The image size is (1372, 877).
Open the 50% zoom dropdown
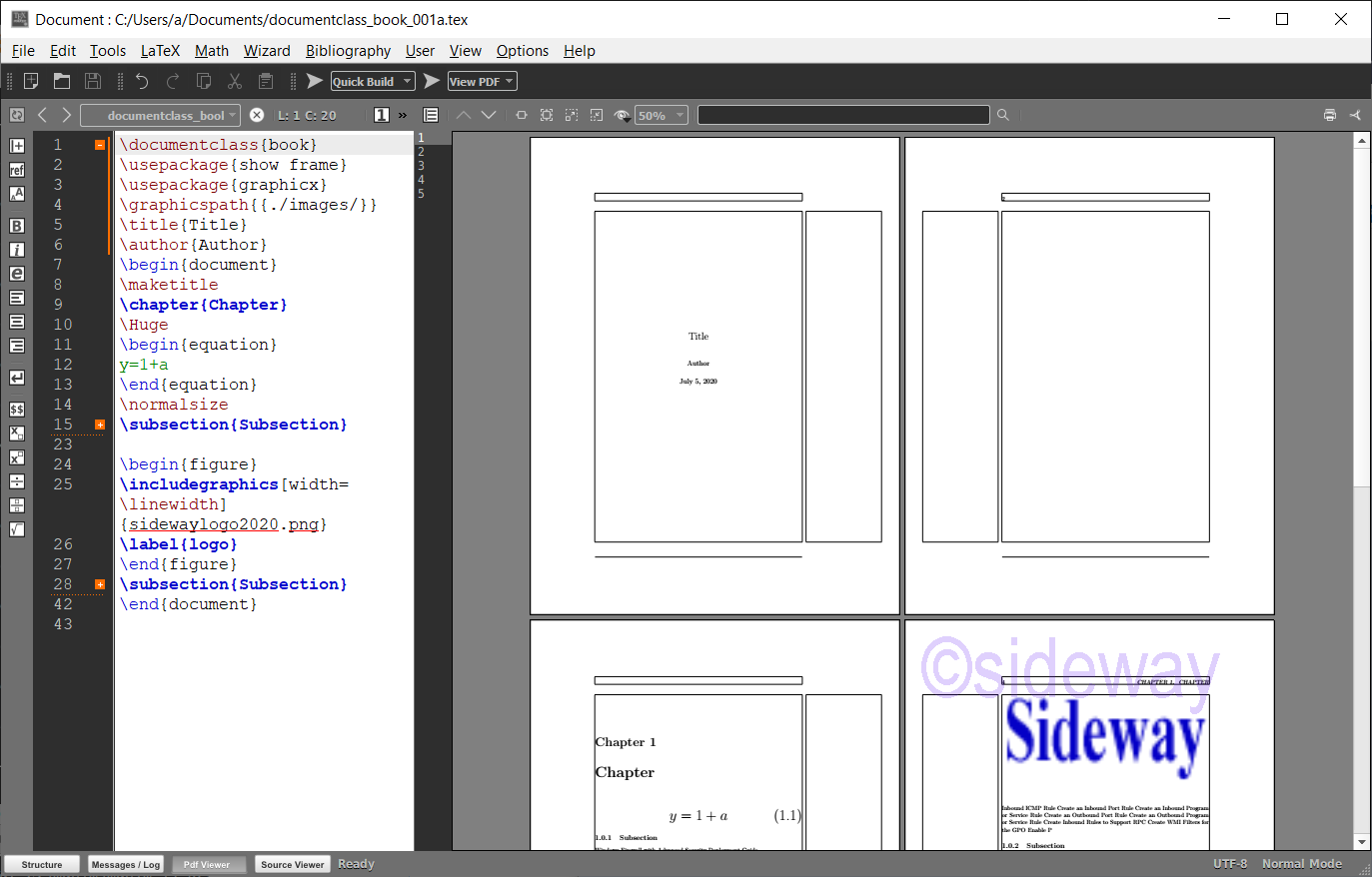point(662,115)
